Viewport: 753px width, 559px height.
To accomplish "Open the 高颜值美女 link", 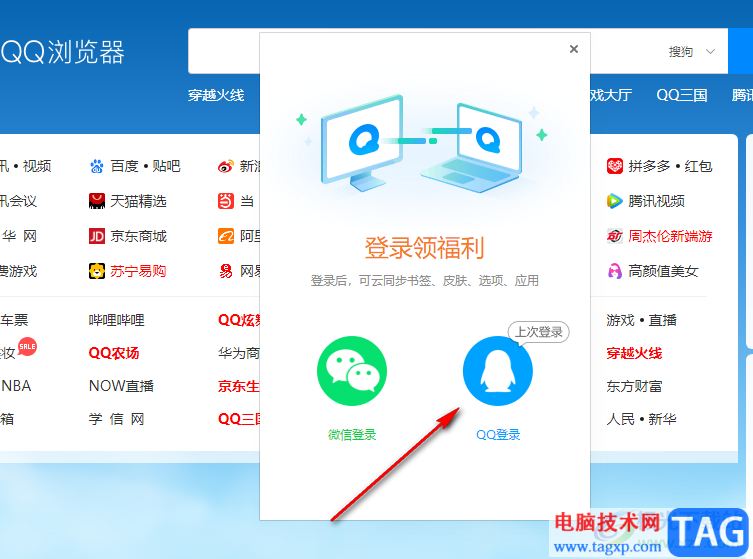I will click(x=663, y=271).
